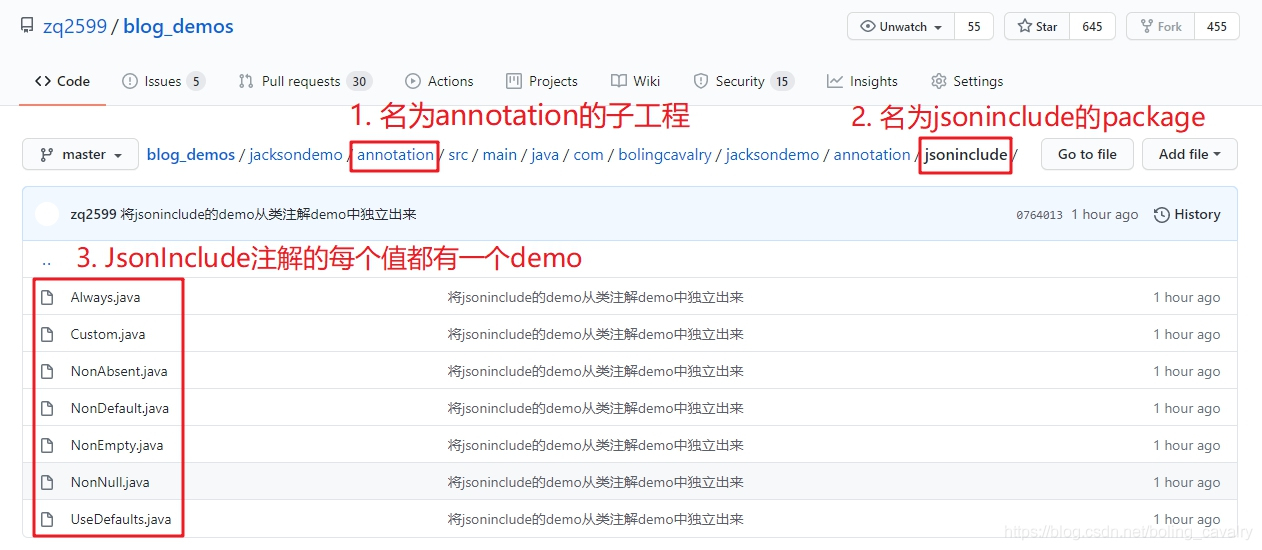Click the file icon next to NonEmpty.java
Viewport: 1262px width, 550px height.
coord(46,445)
